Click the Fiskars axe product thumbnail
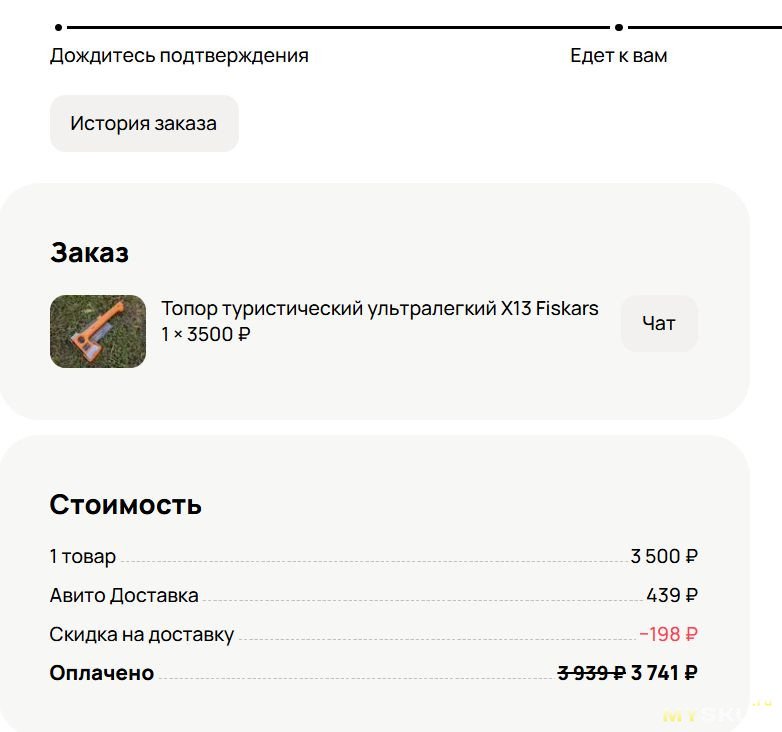Viewport: 782px width, 732px height. [98, 331]
